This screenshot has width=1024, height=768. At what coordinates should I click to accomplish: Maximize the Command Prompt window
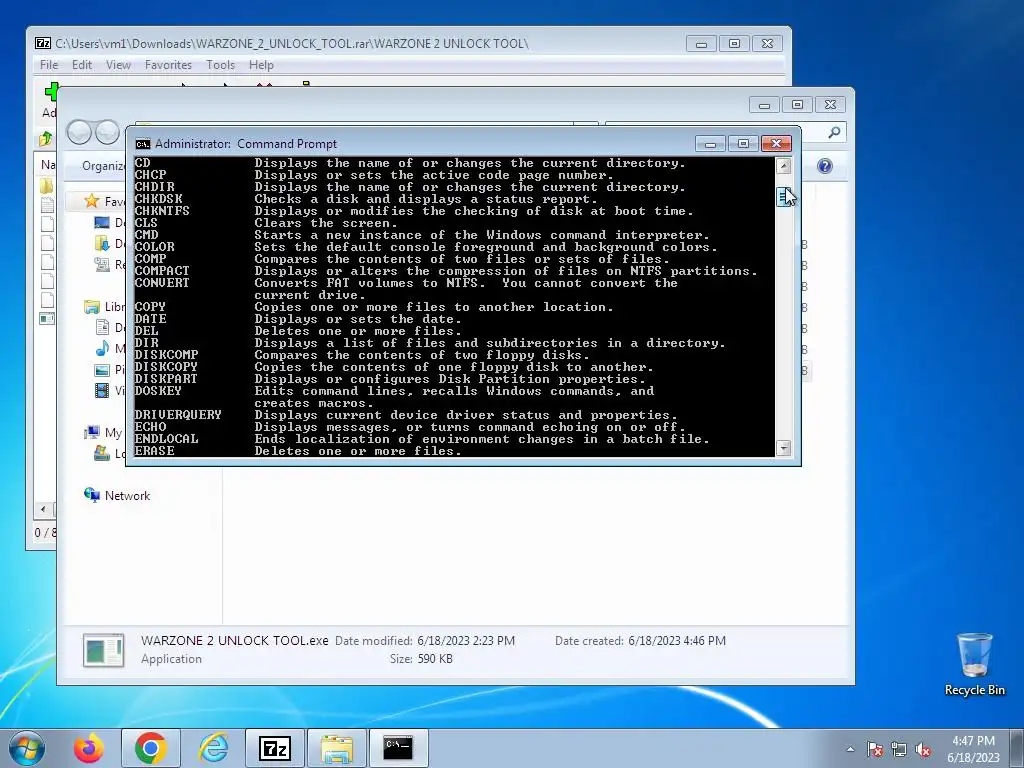[x=743, y=144]
